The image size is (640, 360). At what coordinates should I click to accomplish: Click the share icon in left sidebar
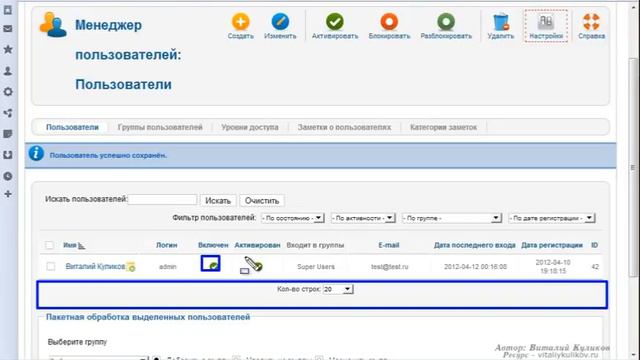click(x=8, y=113)
